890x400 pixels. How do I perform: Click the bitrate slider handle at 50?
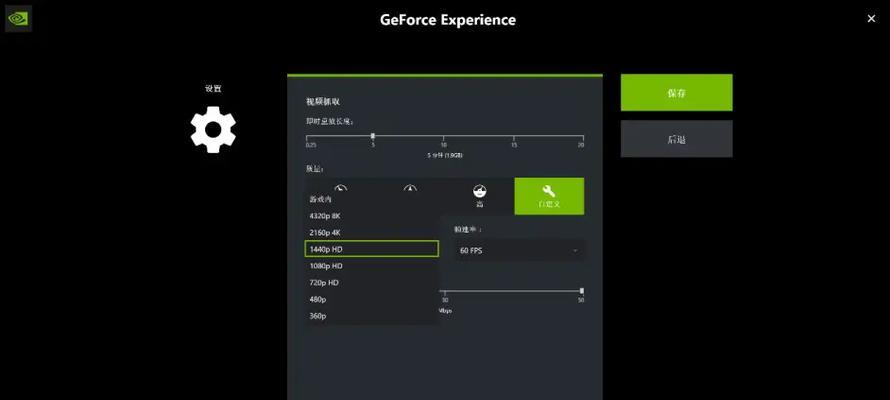click(x=582, y=291)
